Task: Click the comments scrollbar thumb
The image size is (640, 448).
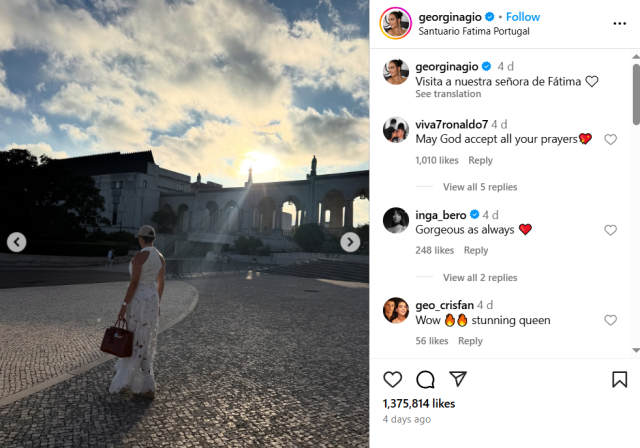Action: coord(636,94)
